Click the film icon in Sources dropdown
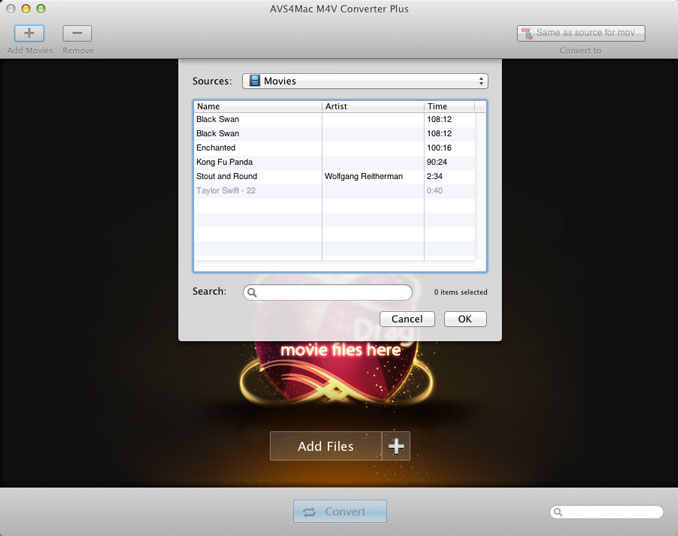This screenshot has height=536, width=678. [255, 81]
